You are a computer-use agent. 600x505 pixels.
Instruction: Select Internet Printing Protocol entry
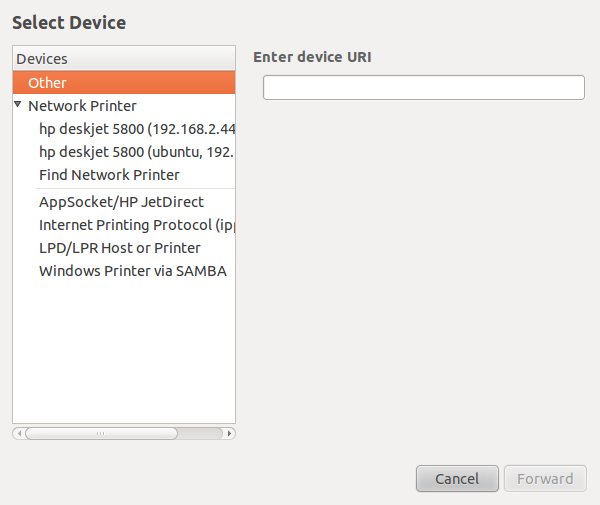pos(136,225)
